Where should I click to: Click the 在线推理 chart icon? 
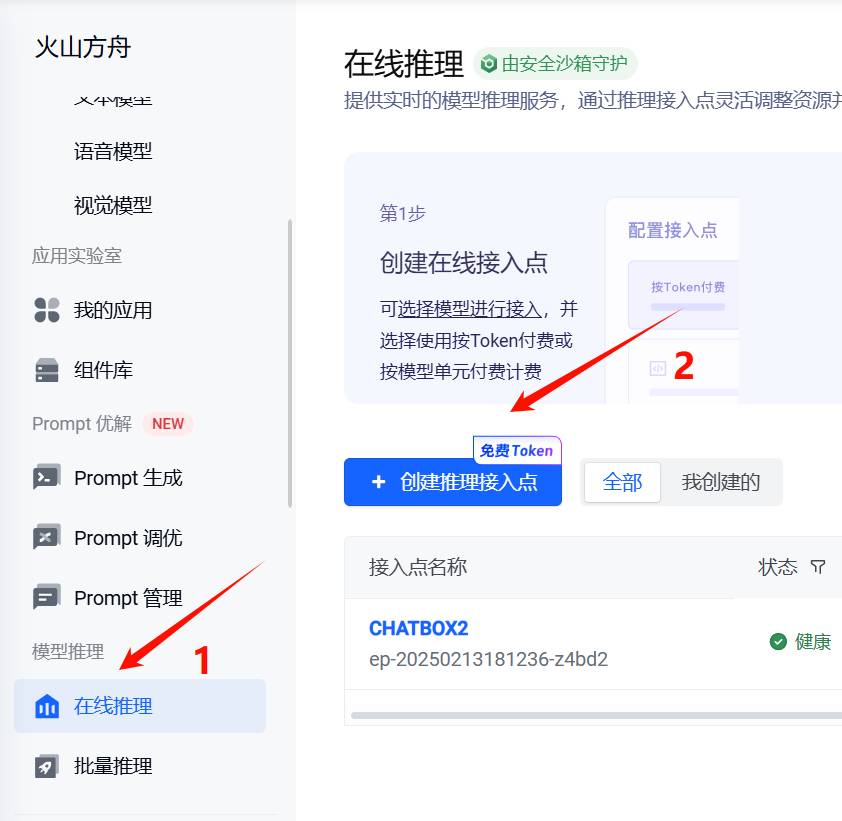tap(47, 706)
